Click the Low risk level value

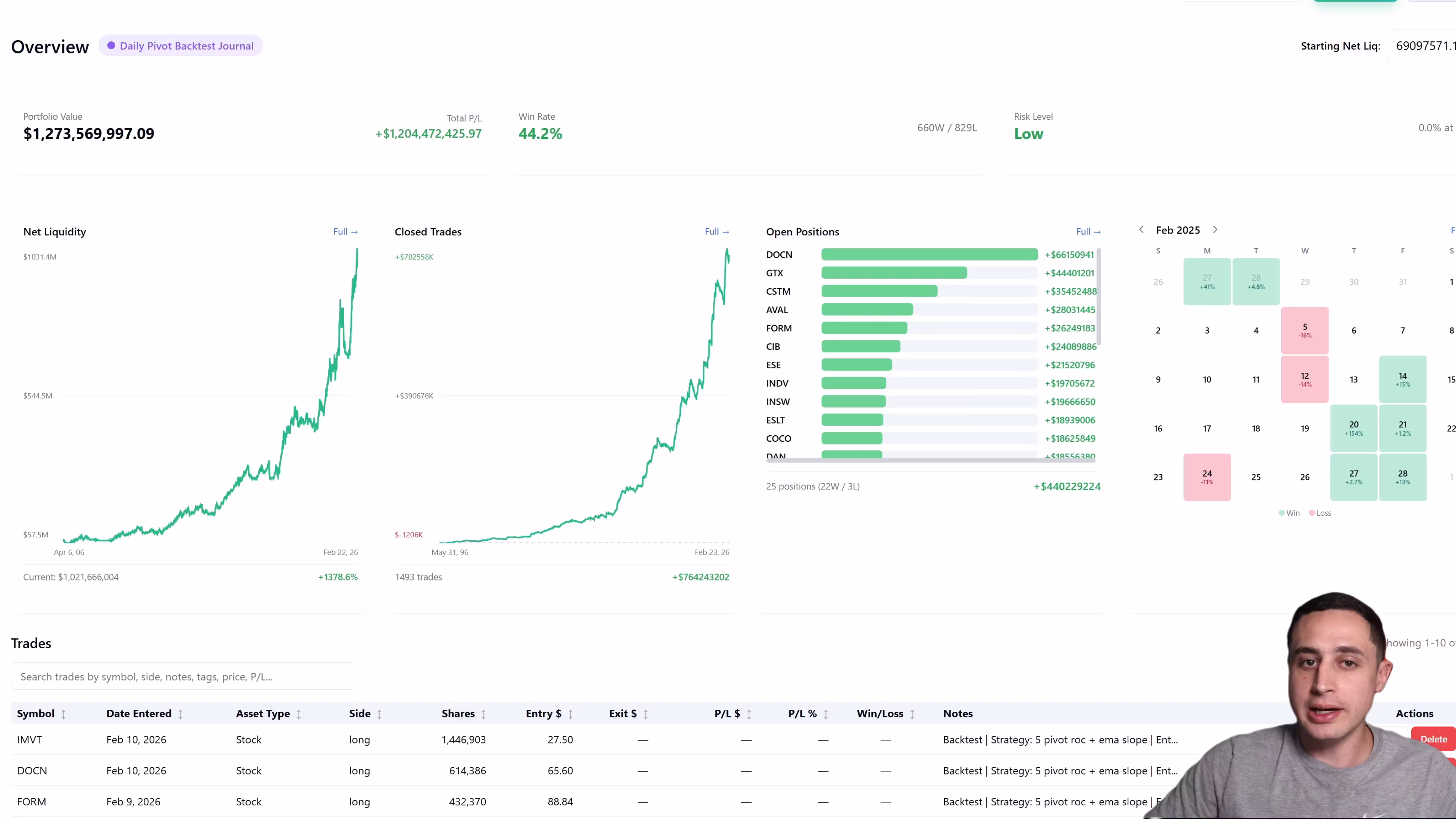[1028, 134]
